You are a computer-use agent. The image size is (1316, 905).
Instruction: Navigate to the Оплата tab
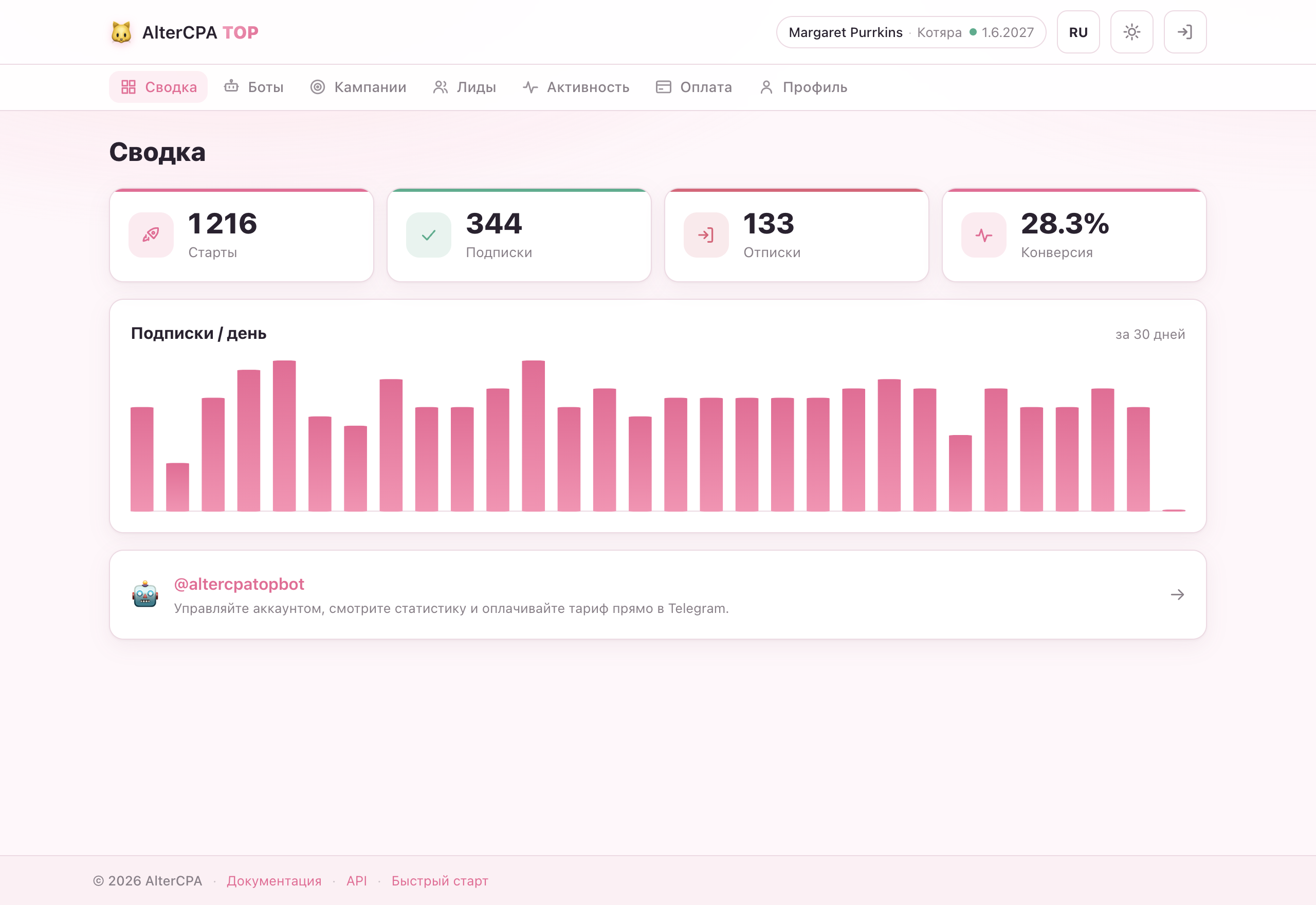pyautogui.click(x=693, y=87)
